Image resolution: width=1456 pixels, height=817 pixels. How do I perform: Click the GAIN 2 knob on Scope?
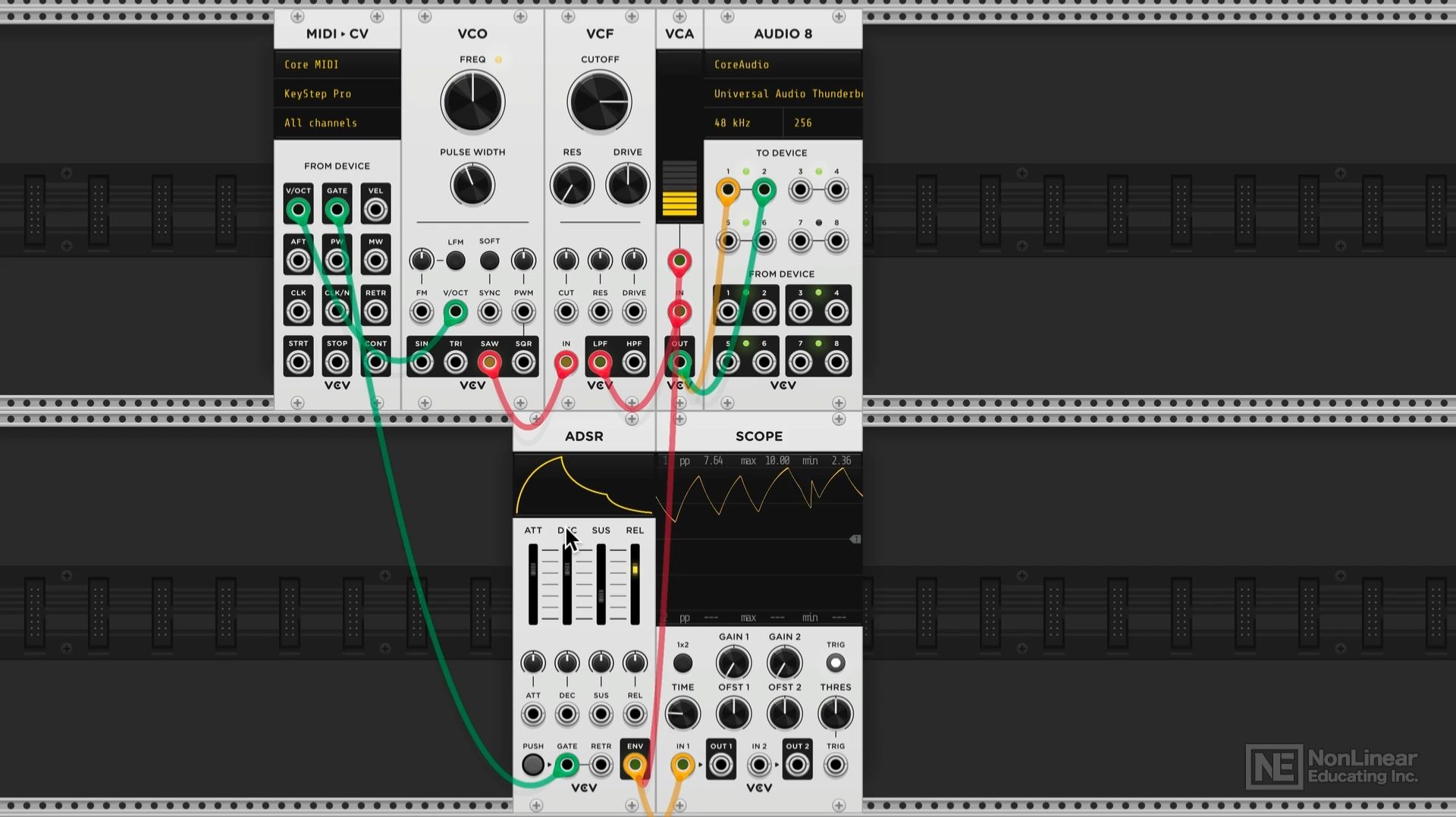point(784,663)
